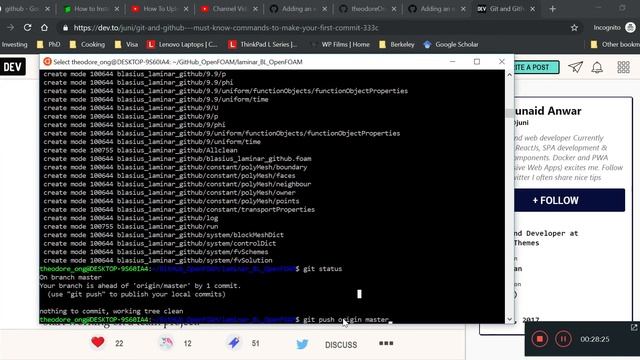
Task: Add a unicorn reaction to the post
Action: click(166, 343)
